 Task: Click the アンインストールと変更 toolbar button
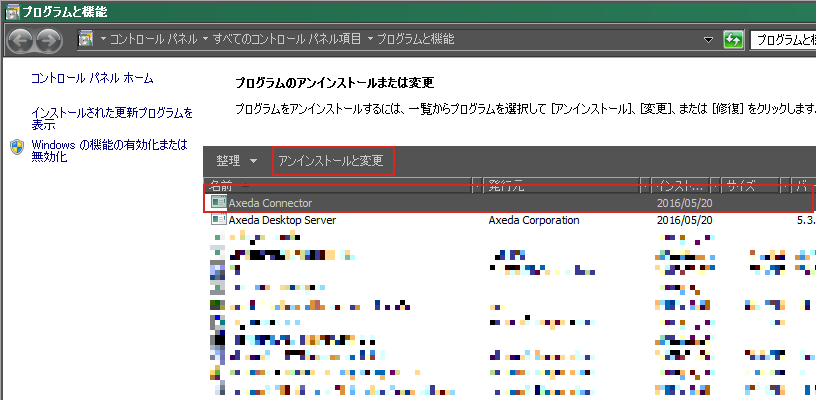[331, 161]
